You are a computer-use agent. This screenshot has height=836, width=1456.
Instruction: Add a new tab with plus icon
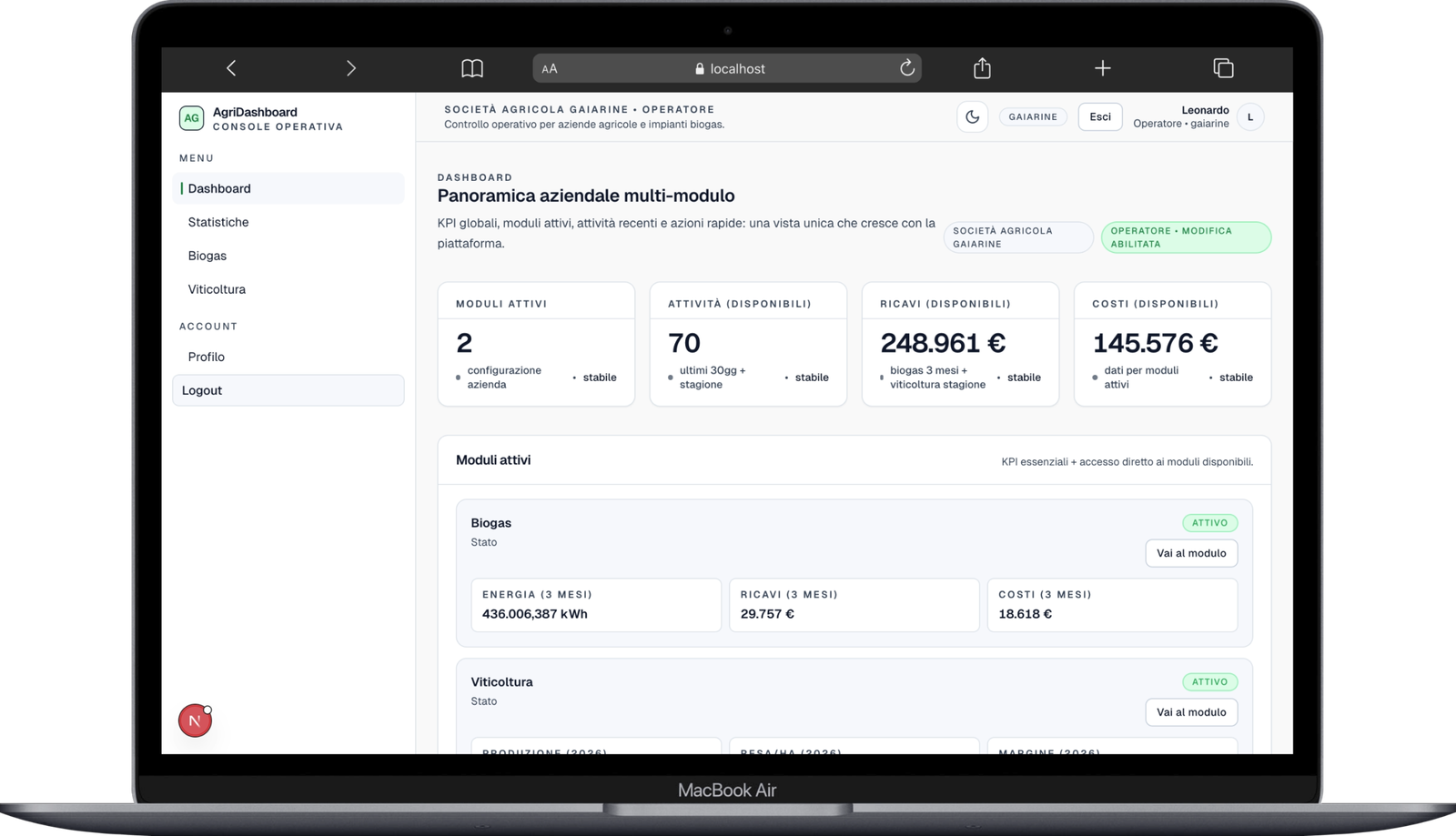[x=1102, y=68]
